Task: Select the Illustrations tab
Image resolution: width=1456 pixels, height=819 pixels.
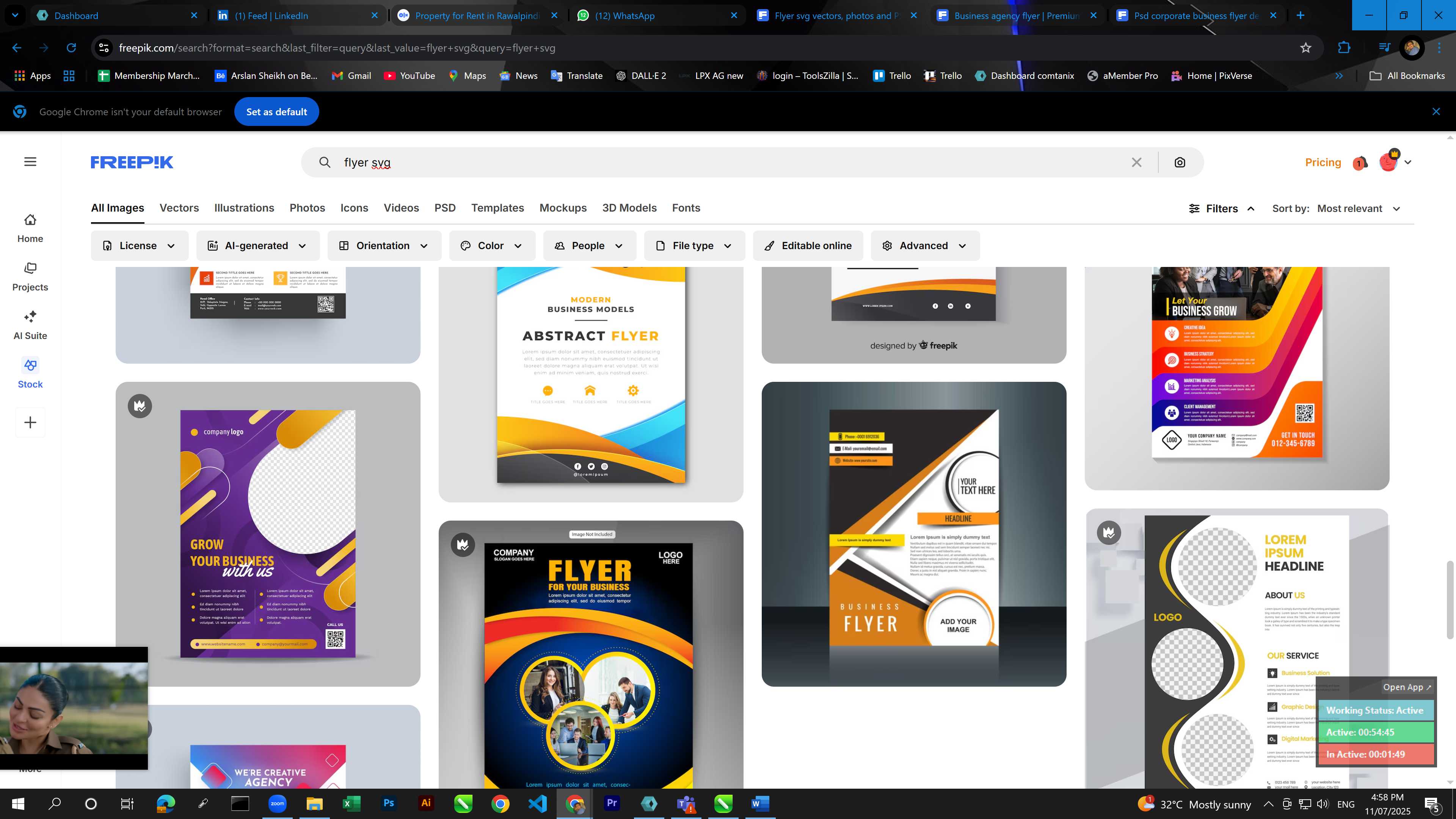Action: click(x=244, y=208)
